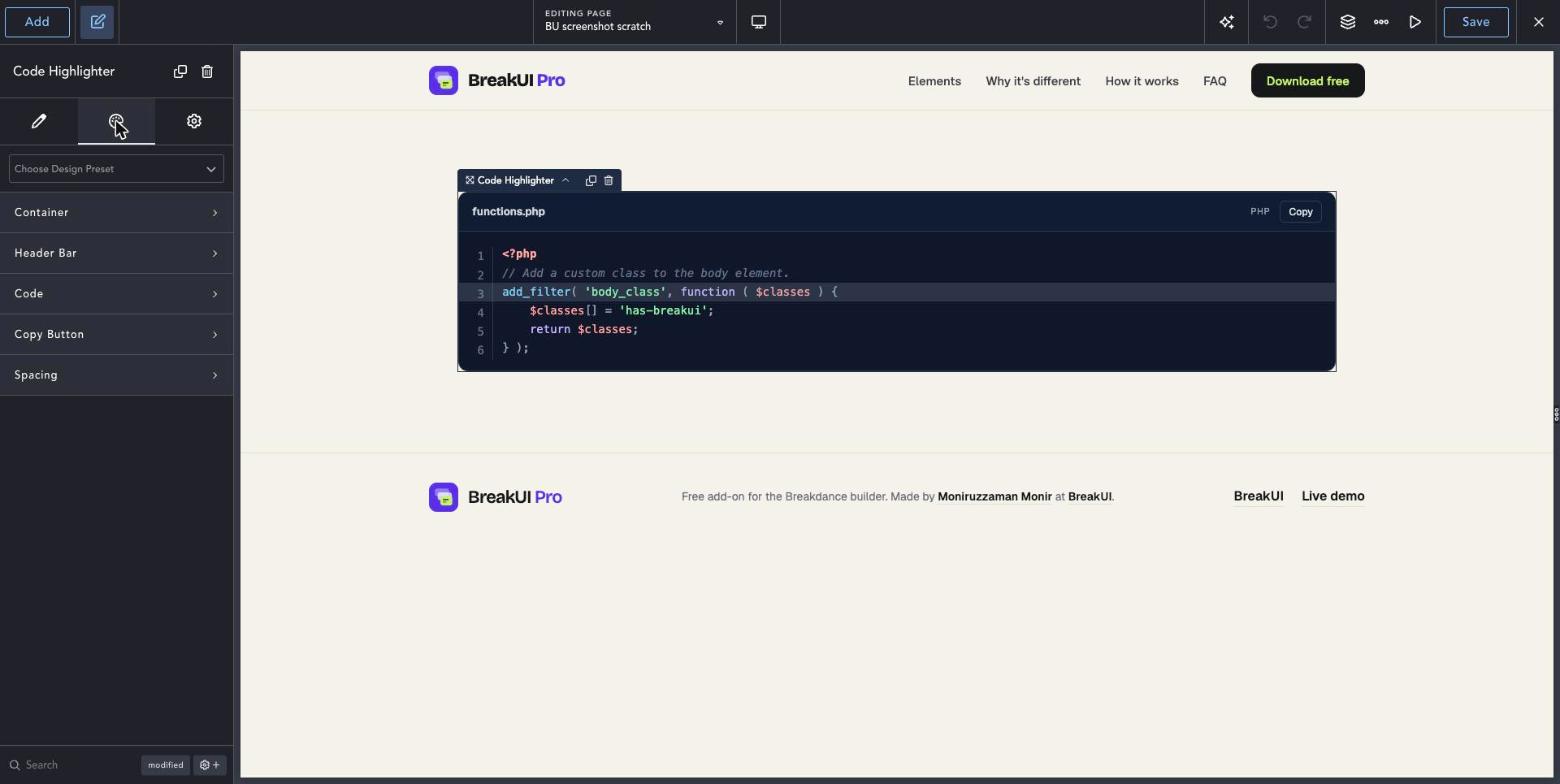Open the How it works link
This screenshot has height=784, width=1560.
pos(1141,81)
